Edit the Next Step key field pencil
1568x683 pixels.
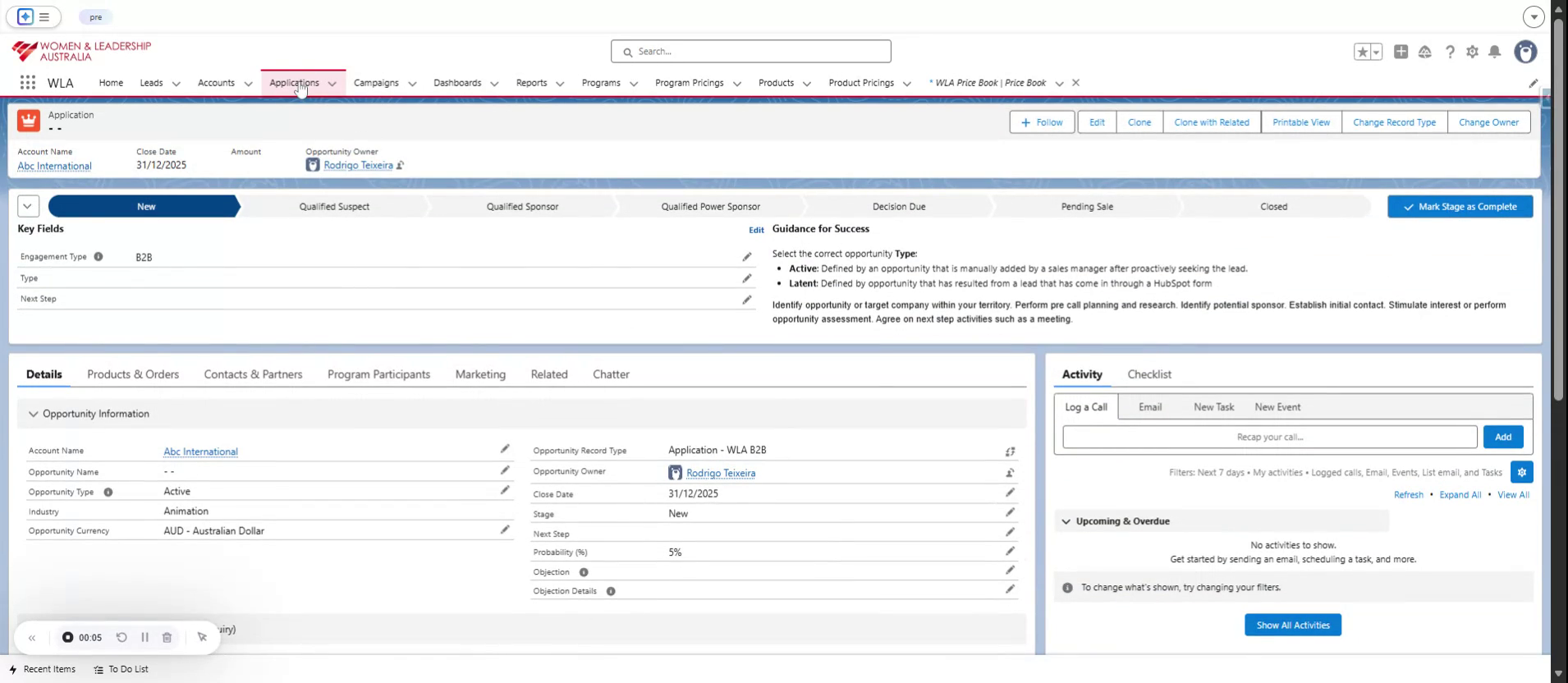747,300
